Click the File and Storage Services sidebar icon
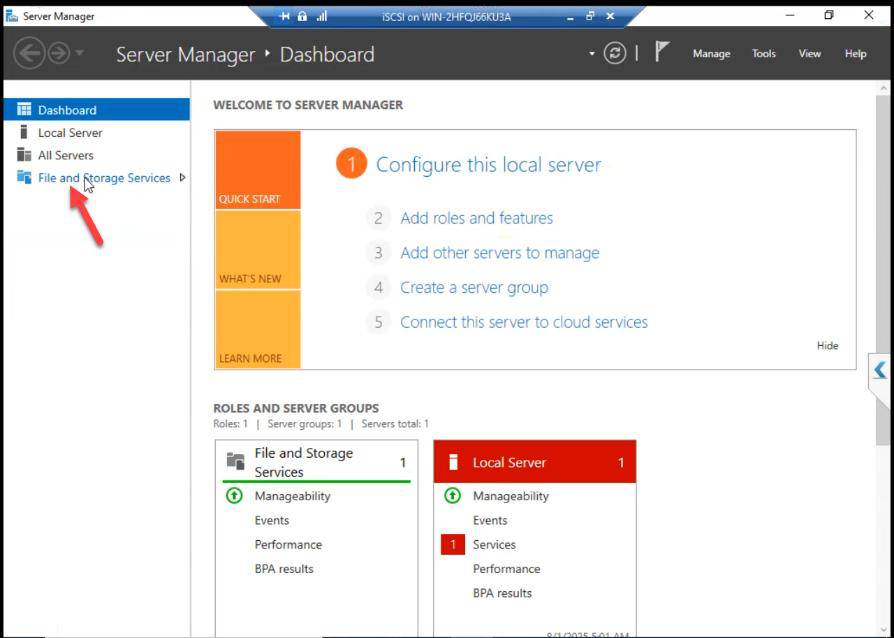 [24, 177]
